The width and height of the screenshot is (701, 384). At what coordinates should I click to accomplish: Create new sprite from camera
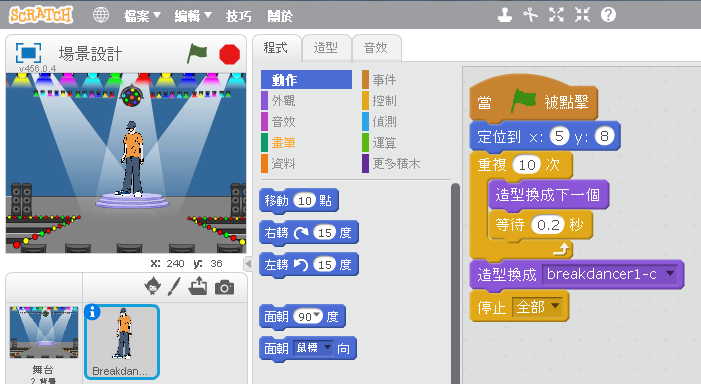224,287
